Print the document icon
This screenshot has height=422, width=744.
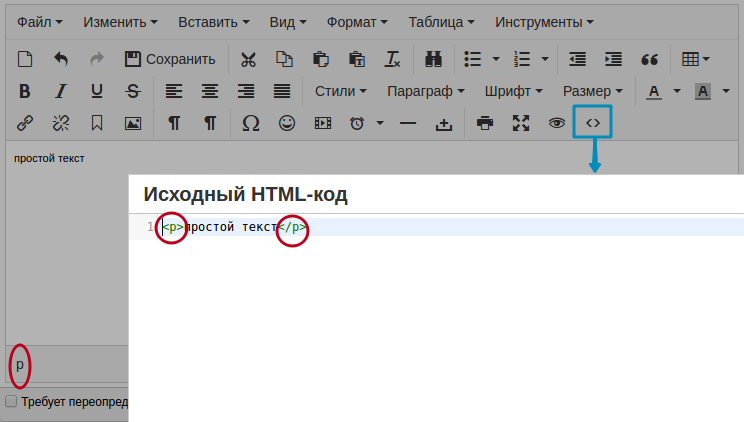point(484,123)
